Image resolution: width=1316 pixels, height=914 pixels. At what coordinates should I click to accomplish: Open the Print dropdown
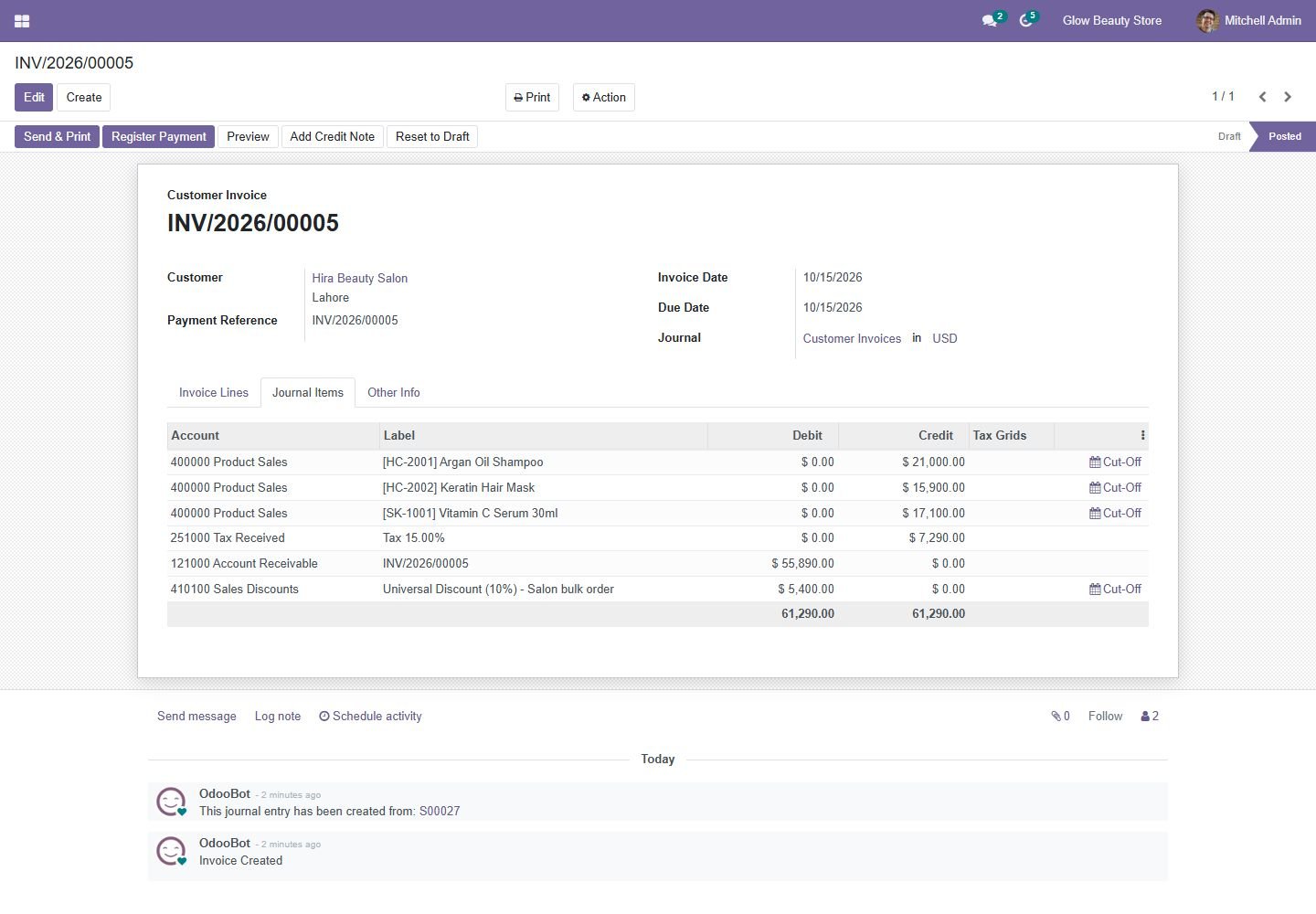coord(532,98)
